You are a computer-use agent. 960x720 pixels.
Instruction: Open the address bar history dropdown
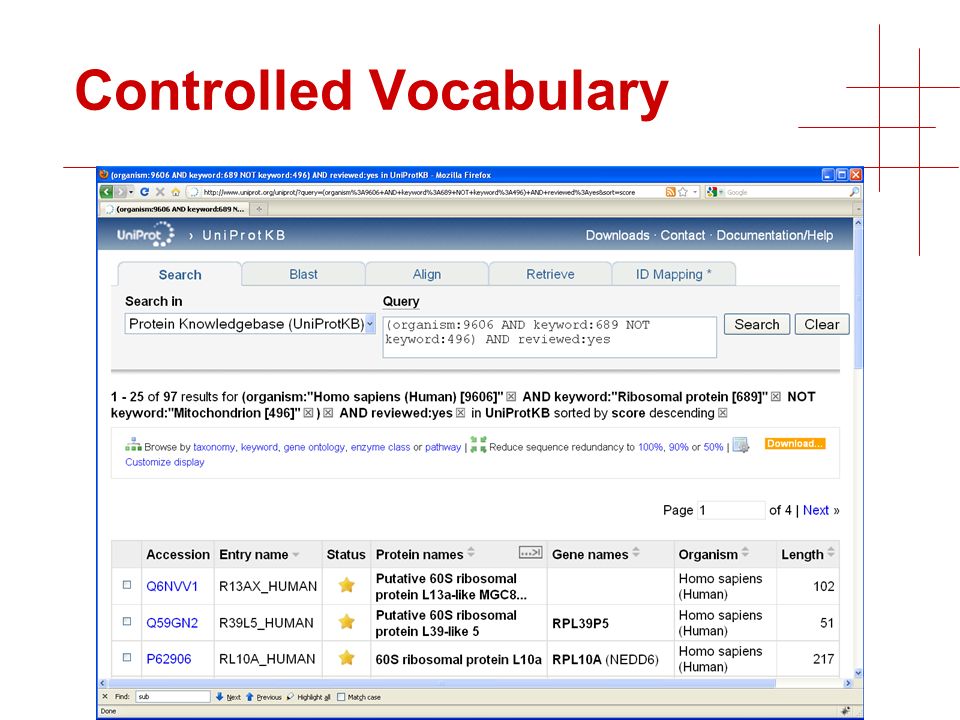tap(695, 192)
